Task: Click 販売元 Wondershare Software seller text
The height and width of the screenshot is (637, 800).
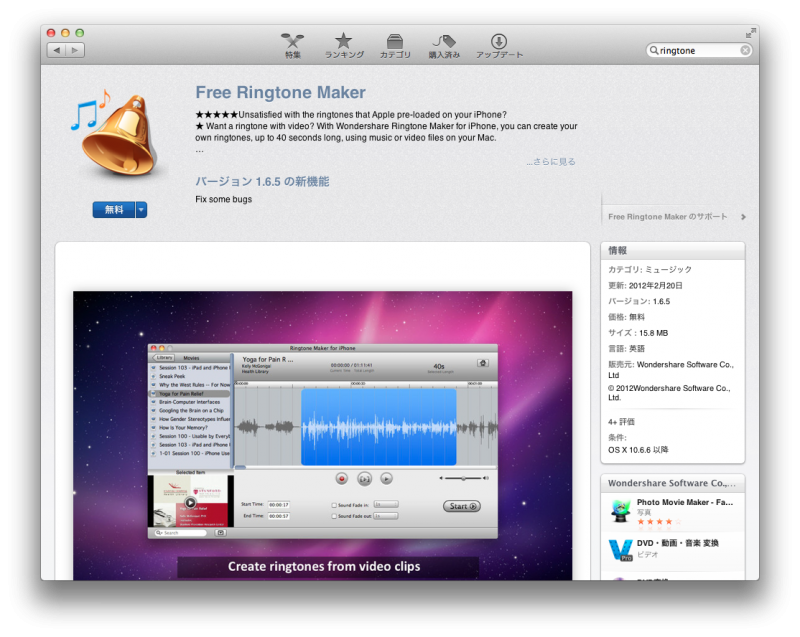Action: (x=671, y=370)
